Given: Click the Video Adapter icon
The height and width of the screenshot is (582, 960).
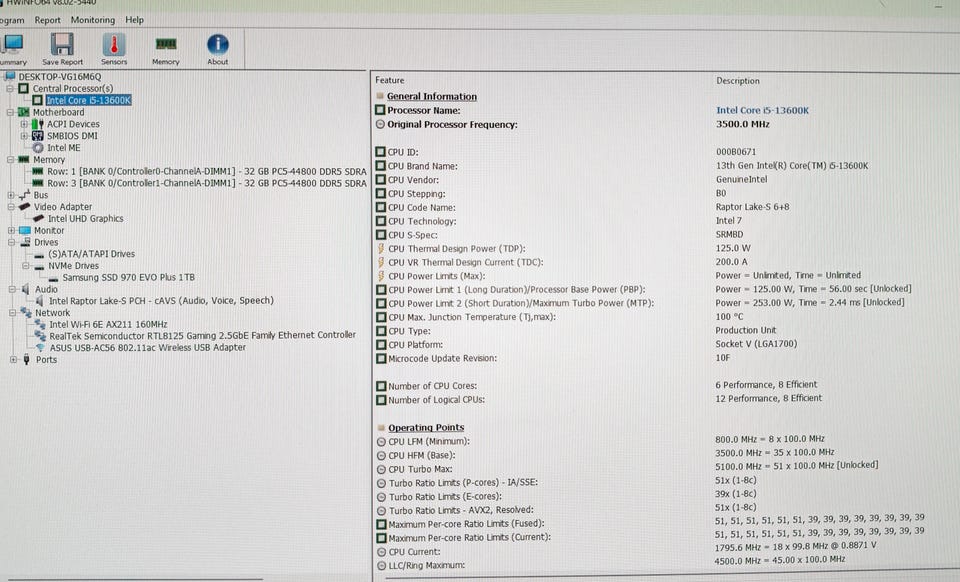Looking at the screenshot, I should (x=24, y=207).
